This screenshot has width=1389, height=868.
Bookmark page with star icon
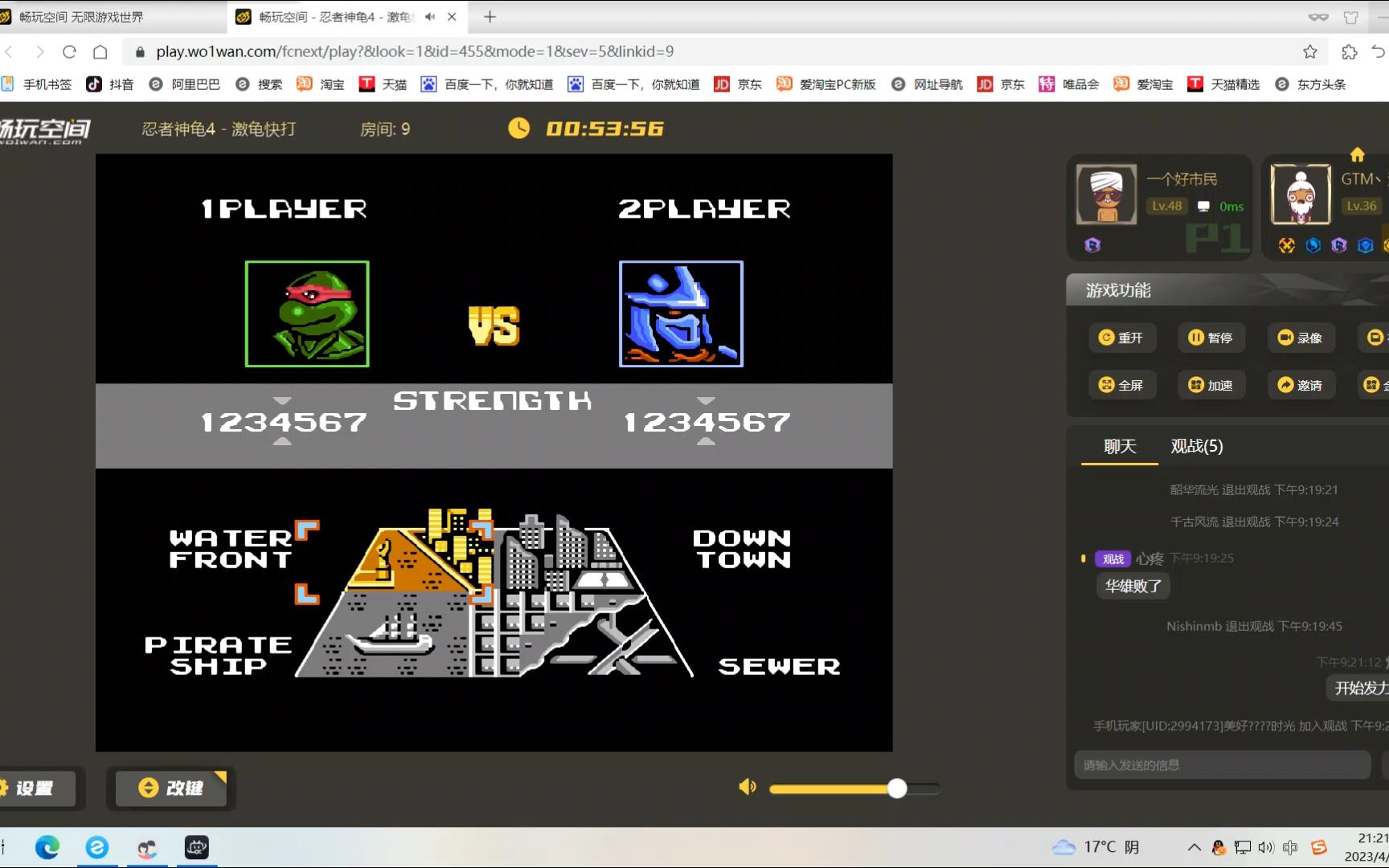tap(1310, 51)
